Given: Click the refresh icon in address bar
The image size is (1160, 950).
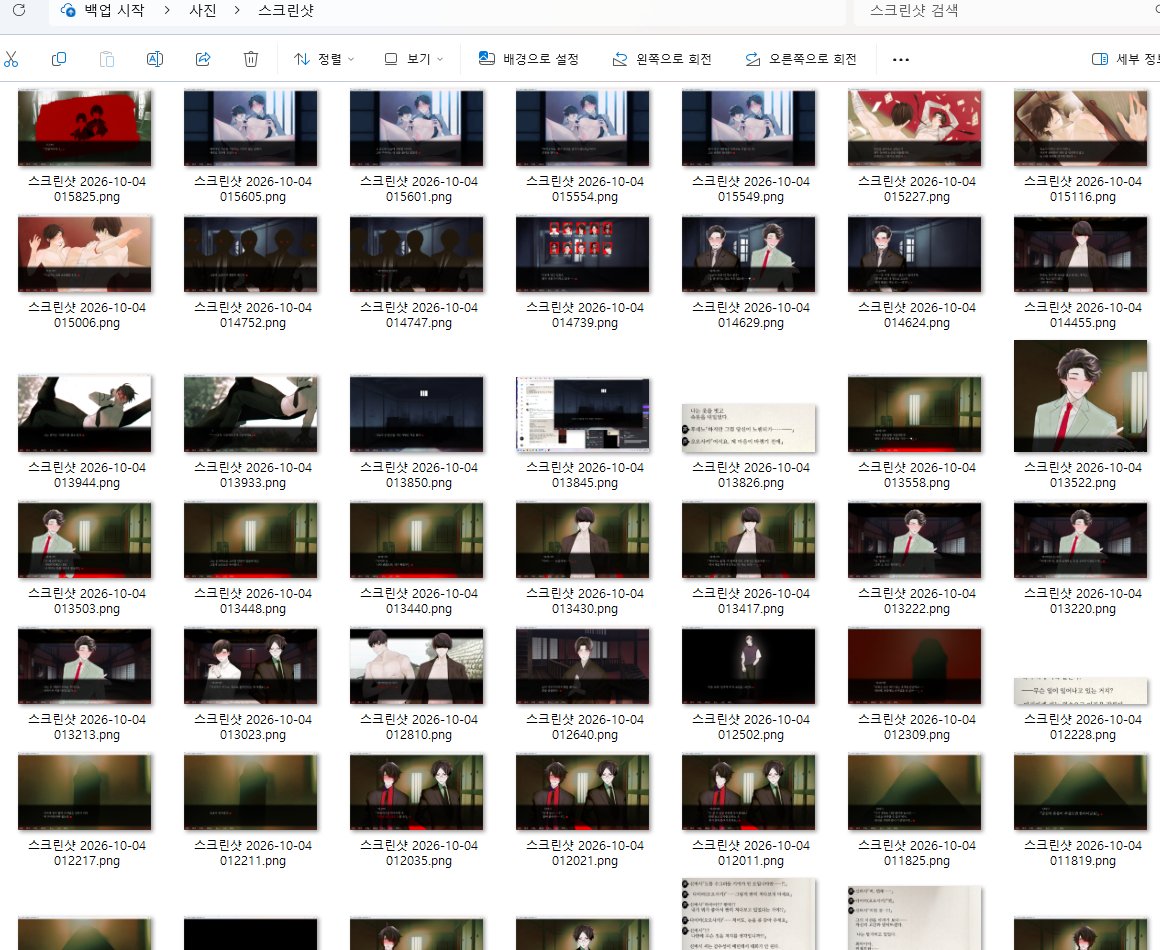Looking at the screenshot, I should pyautogui.click(x=19, y=10).
